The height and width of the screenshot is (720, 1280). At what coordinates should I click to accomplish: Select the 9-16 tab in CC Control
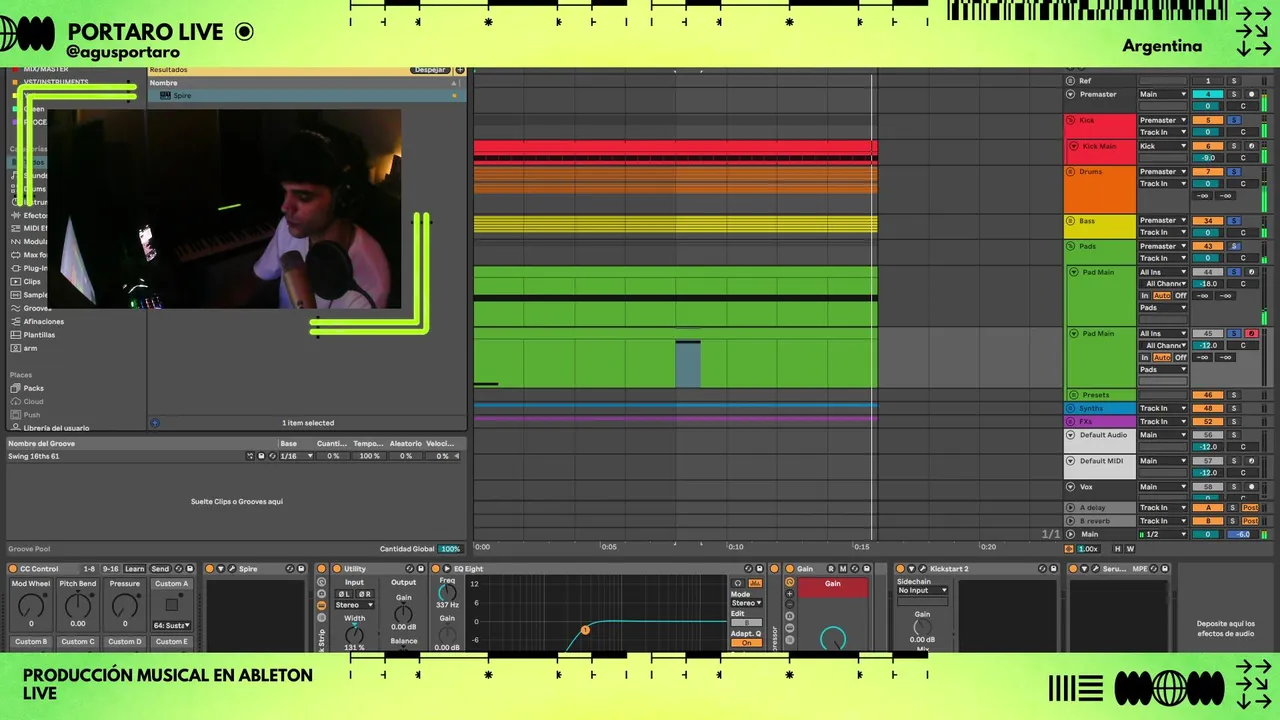[x=110, y=569]
